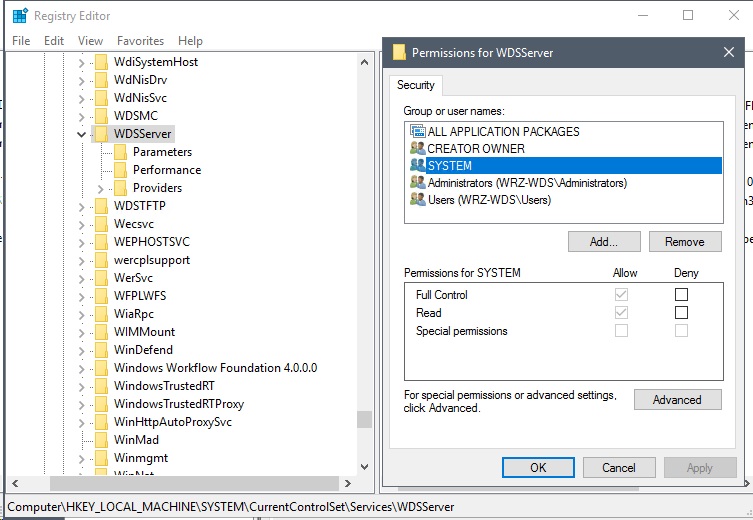This screenshot has height=520, width=753.
Task: Click the CREATOR OWNER group icon
Action: [x=418, y=148]
